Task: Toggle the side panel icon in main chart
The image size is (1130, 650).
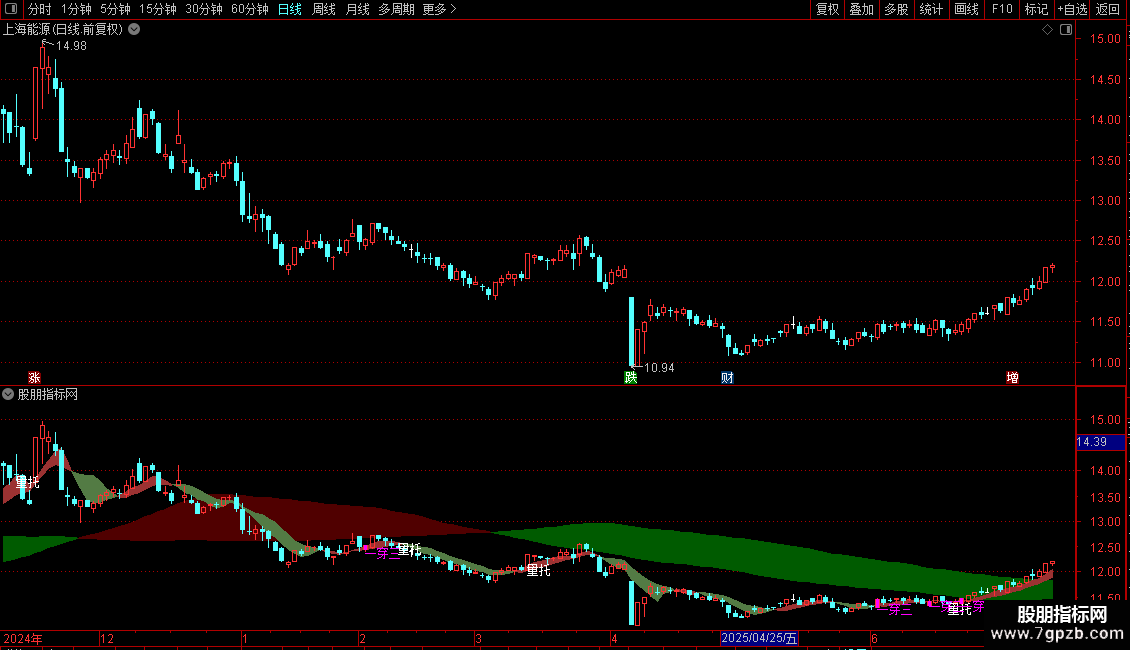Action: click(x=1066, y=30)
